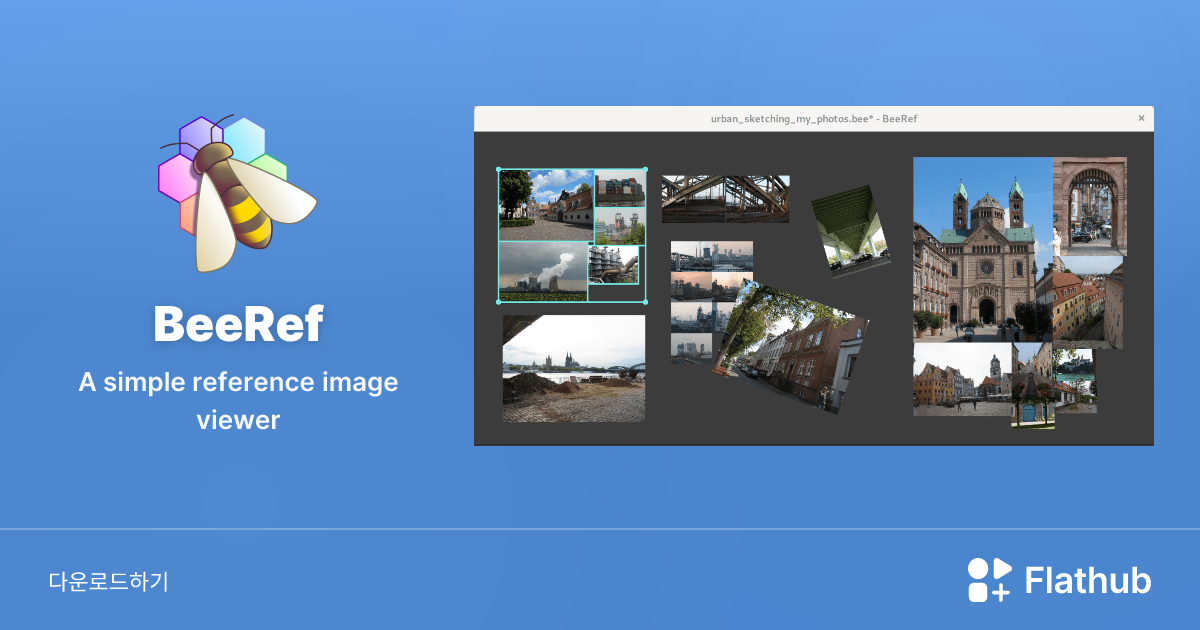Close the BeeRef window
The image size is (1200, 630).
(1141, 118)
